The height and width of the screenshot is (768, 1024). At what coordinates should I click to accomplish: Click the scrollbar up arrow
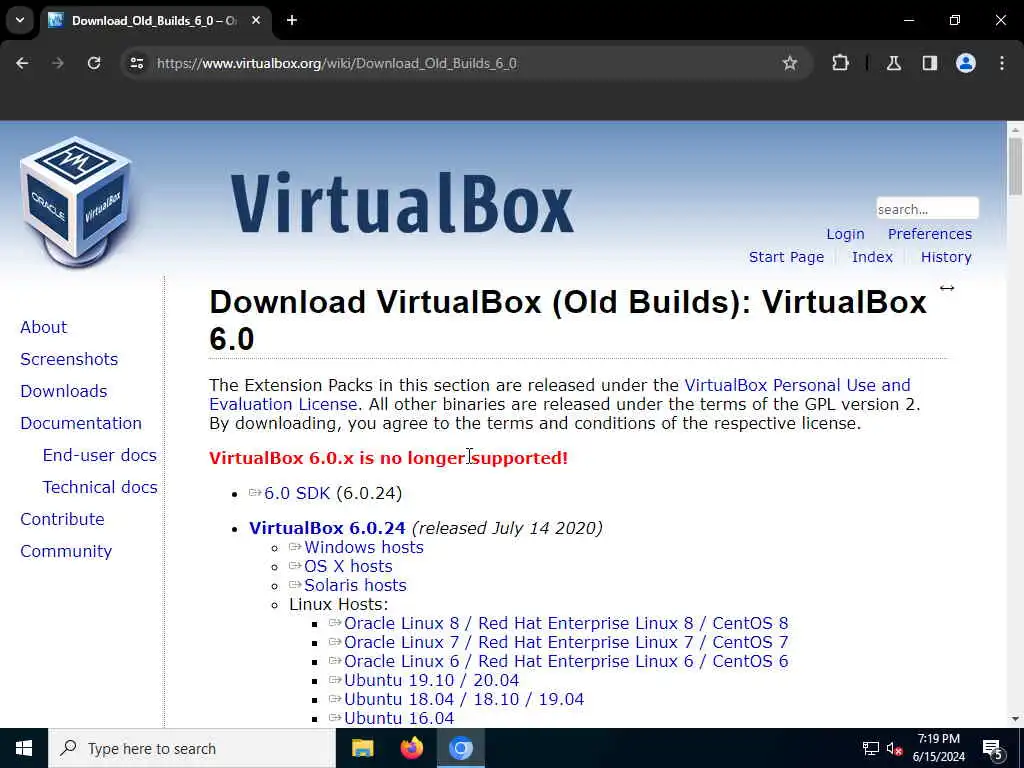point(1015,129)
